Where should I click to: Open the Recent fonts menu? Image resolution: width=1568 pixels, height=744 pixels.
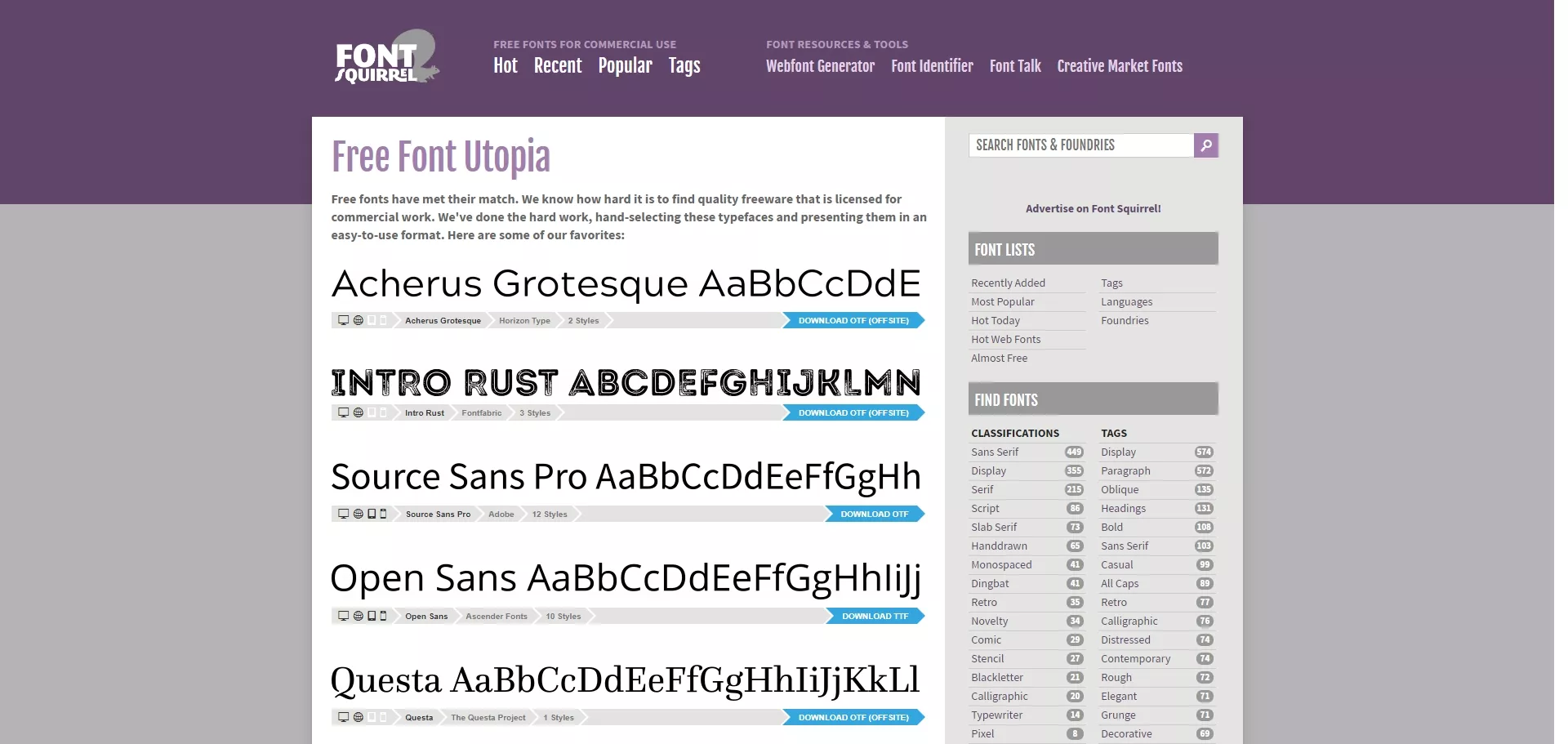point(558,66)
